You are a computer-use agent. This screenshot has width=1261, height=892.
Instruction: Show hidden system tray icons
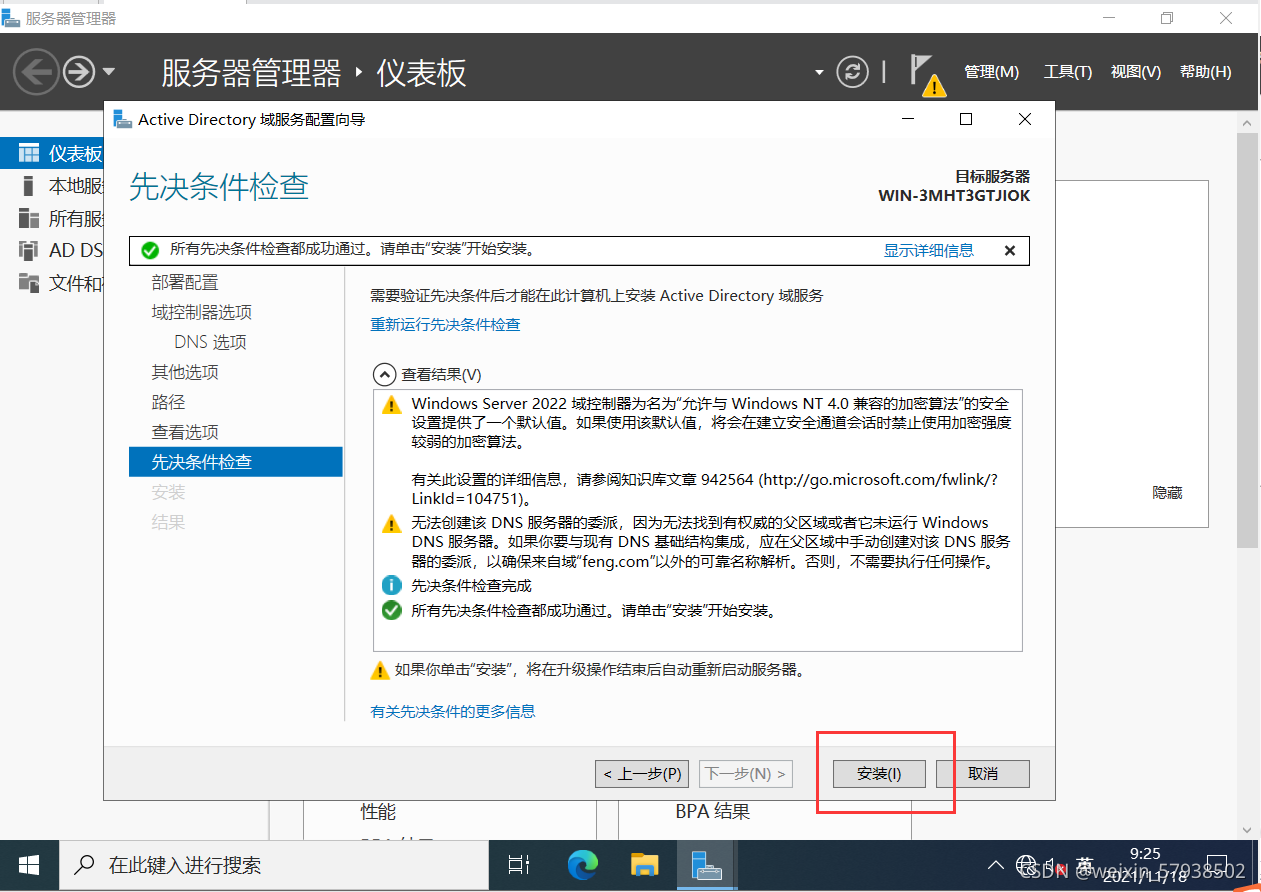[x=995, y=865]
